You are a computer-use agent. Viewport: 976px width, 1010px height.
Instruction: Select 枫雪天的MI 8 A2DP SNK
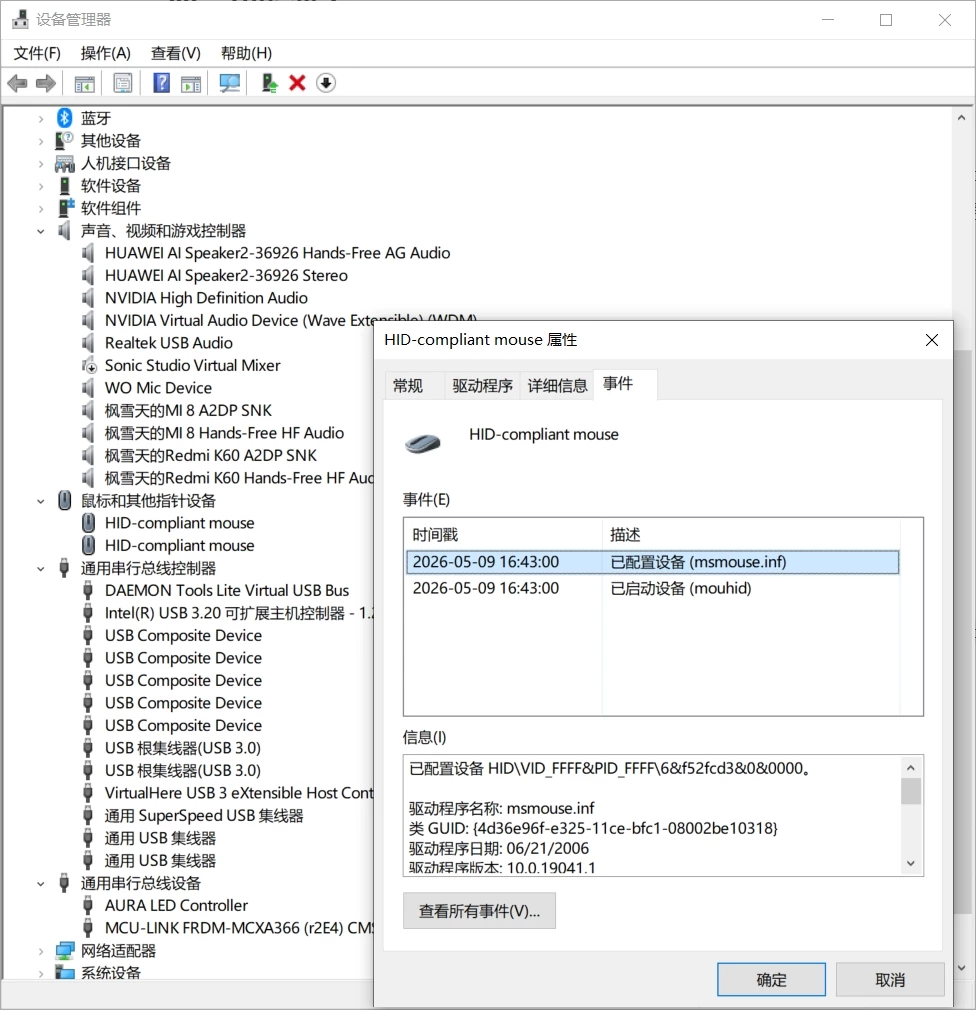click(x=188, y=410)
